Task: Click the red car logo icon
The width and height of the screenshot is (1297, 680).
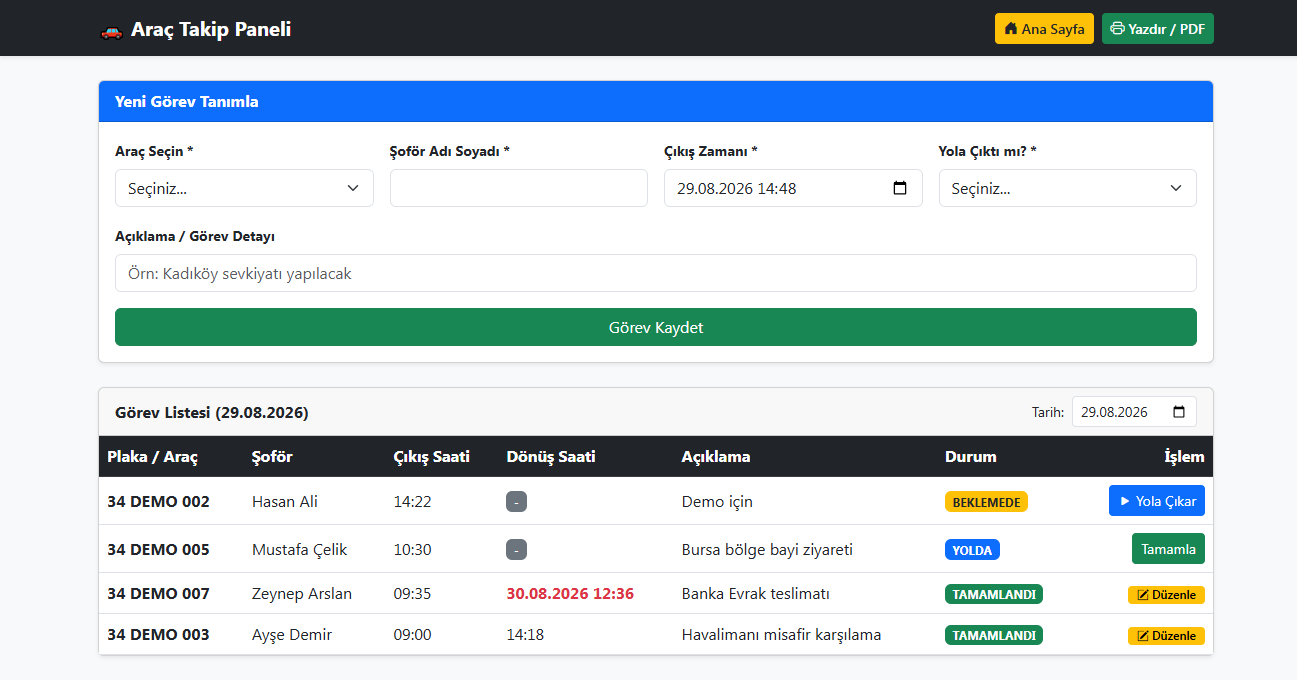Action: (111, 30)
